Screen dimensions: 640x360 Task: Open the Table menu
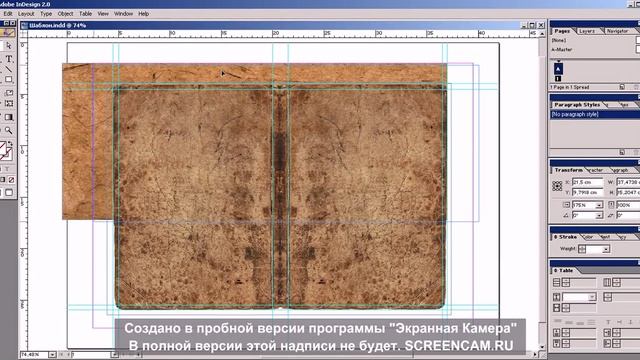(85, 13)
